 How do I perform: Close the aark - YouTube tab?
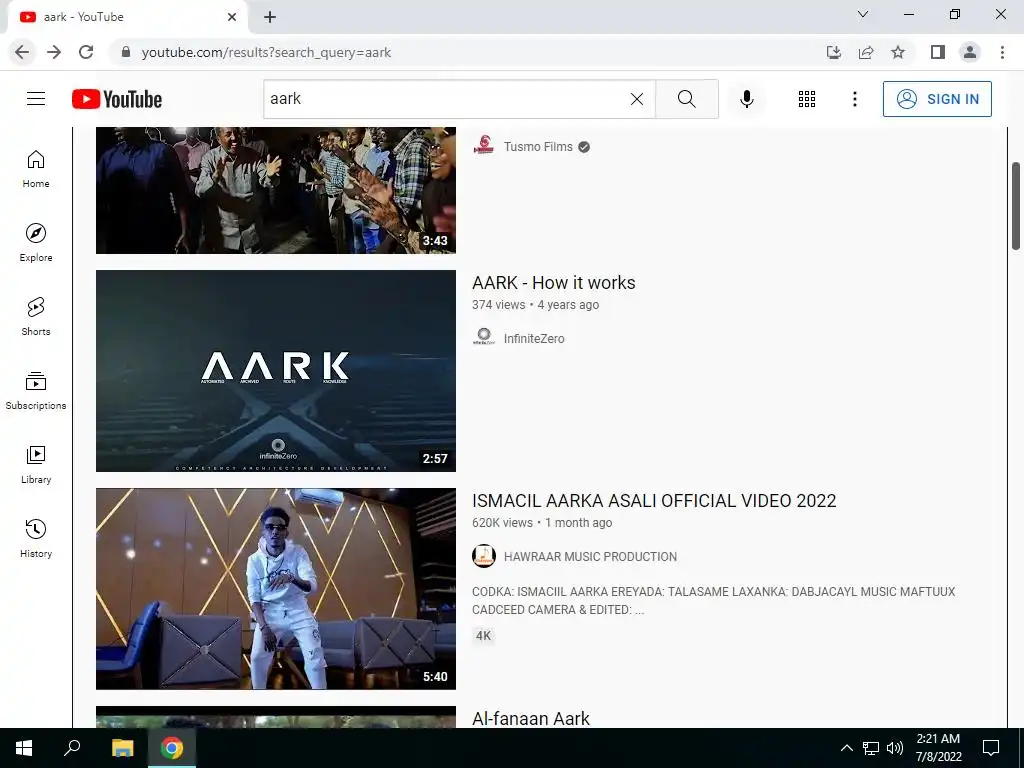point(232,17)
